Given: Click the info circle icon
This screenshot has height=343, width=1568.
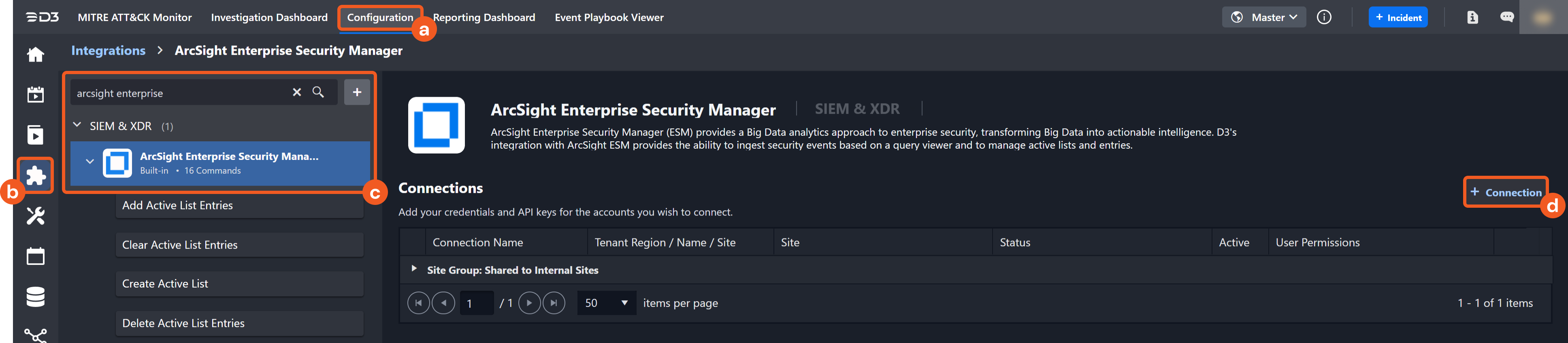Looking at the screenshot, I should click(x=1324, y=17).
